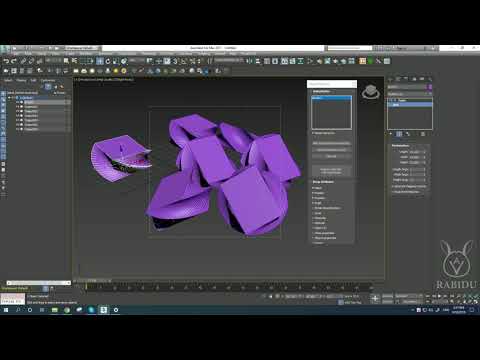Toggle the Layer Explorer toolbar icon

275,61
